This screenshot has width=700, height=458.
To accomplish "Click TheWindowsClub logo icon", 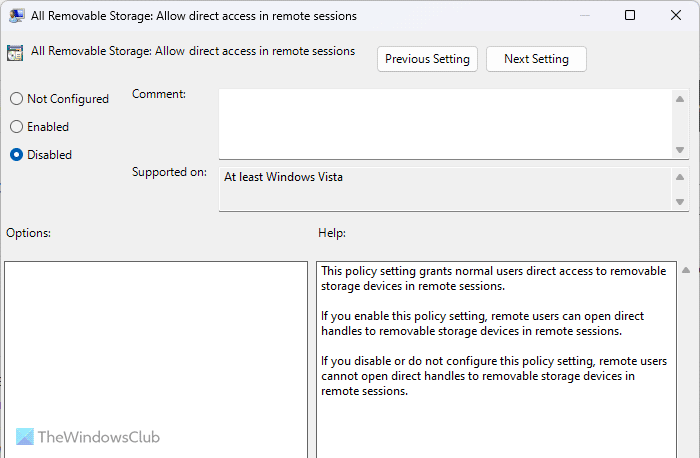I will click(22, 437).
